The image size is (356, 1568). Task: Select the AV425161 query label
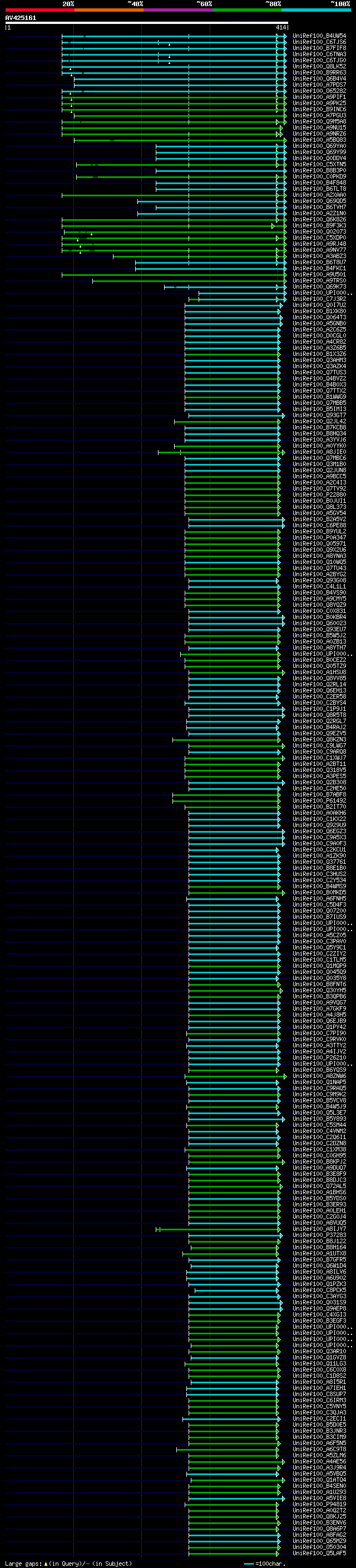click(x=21, y=18)
